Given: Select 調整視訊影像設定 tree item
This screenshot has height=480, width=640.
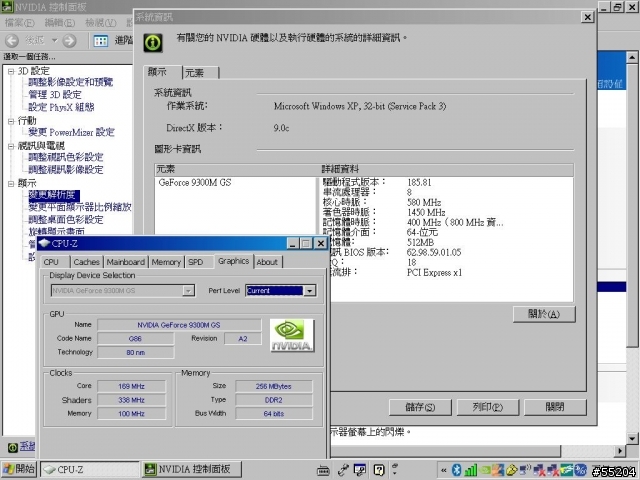Looking at the screenshot, I should 66,170.
